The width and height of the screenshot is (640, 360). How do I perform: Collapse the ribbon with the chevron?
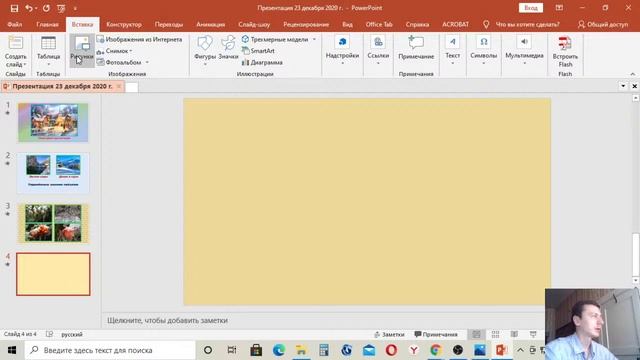(633, 74)
